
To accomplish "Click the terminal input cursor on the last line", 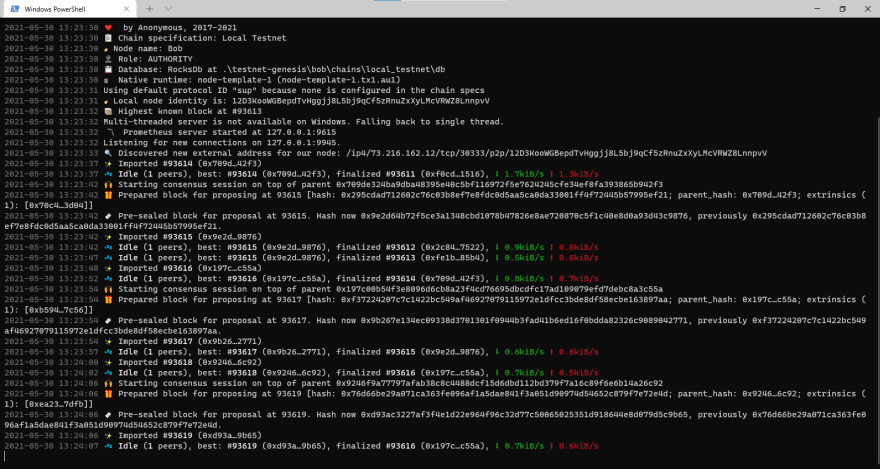I will [5, 457].
